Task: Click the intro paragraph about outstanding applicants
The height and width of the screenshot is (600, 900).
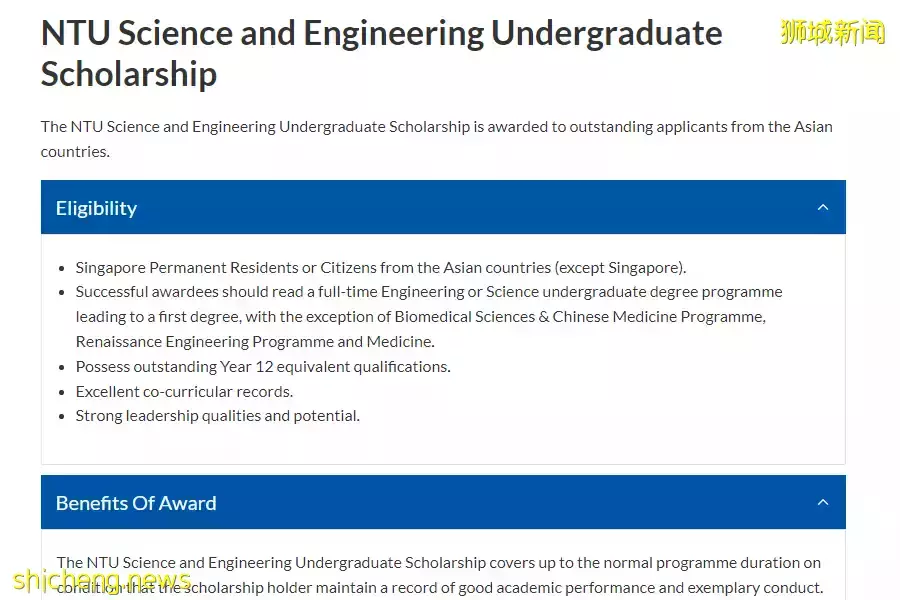Action: coord(436,127)
